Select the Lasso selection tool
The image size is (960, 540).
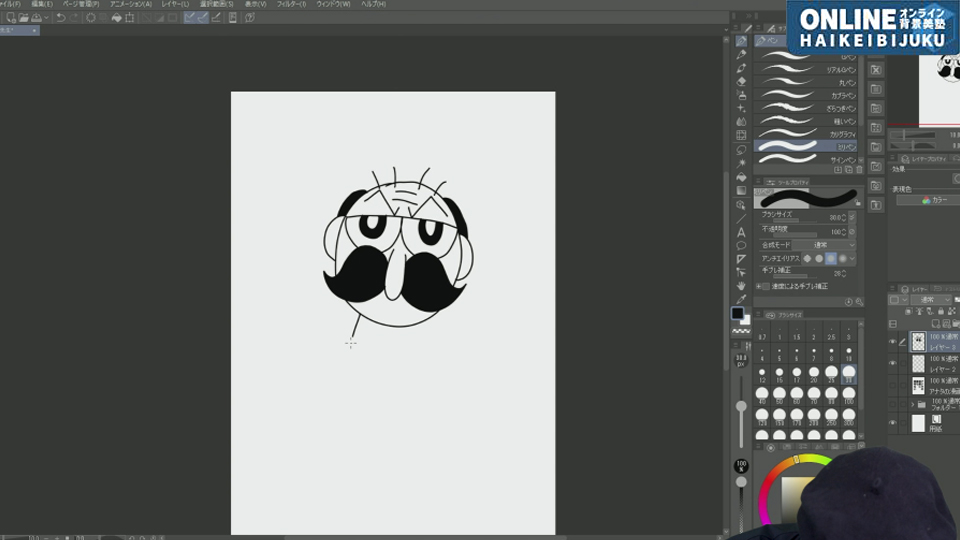tap(741, 149)
